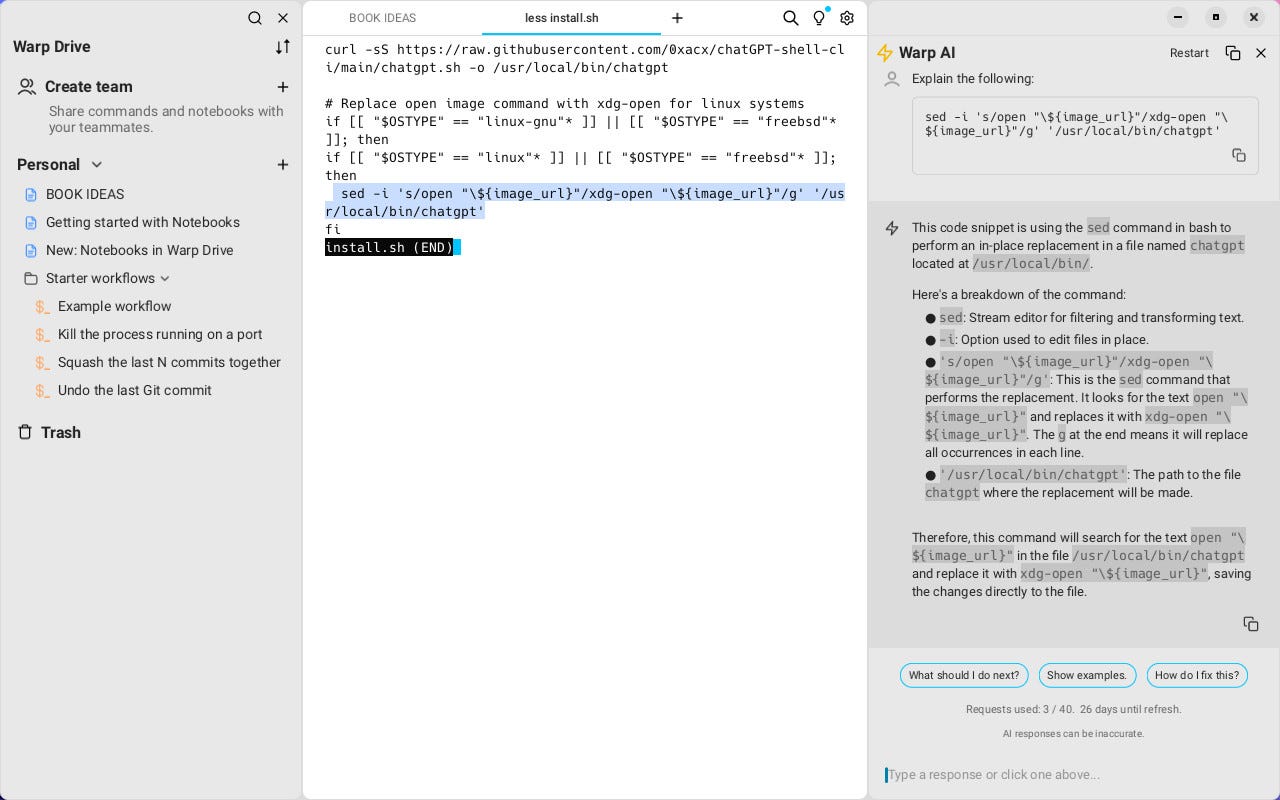
Task: Click 'What should I do next?' suggestion
Action: tap(964, 675)
